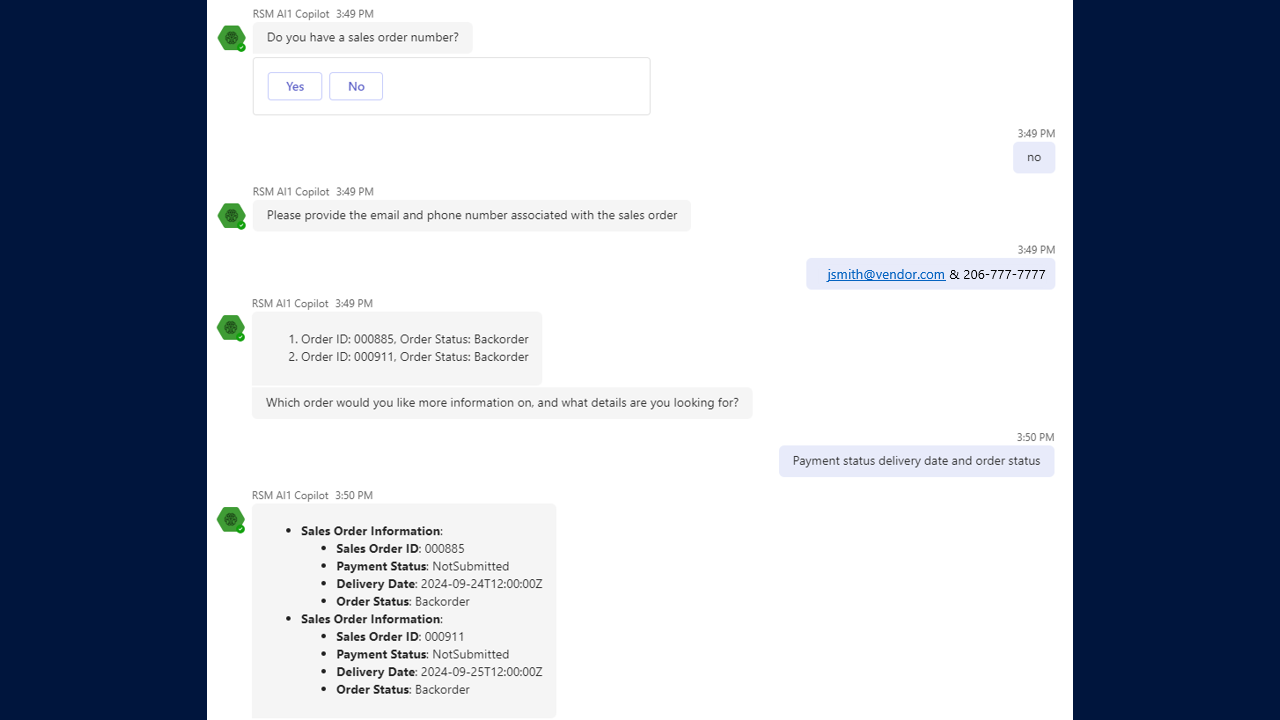Click the No button
Screen dimensions: 1280x720
(x=356, y=86)
